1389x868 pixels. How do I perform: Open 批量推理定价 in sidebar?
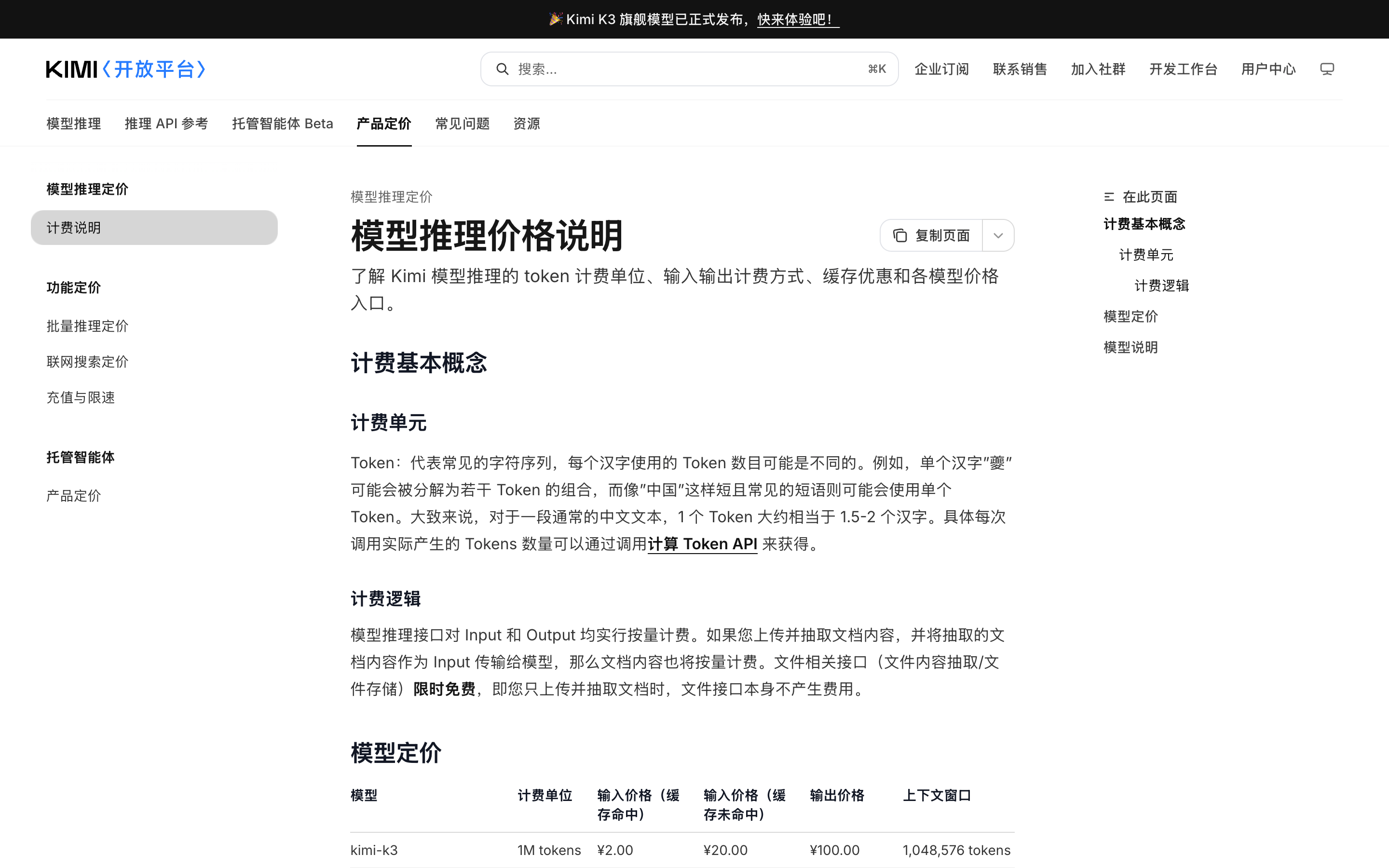coord(87,326)
